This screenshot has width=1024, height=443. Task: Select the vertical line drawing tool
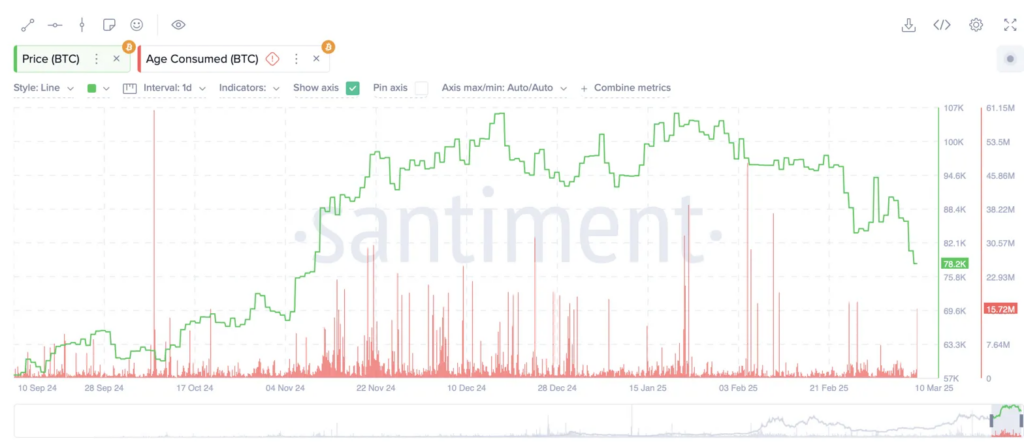pos(82,25)
